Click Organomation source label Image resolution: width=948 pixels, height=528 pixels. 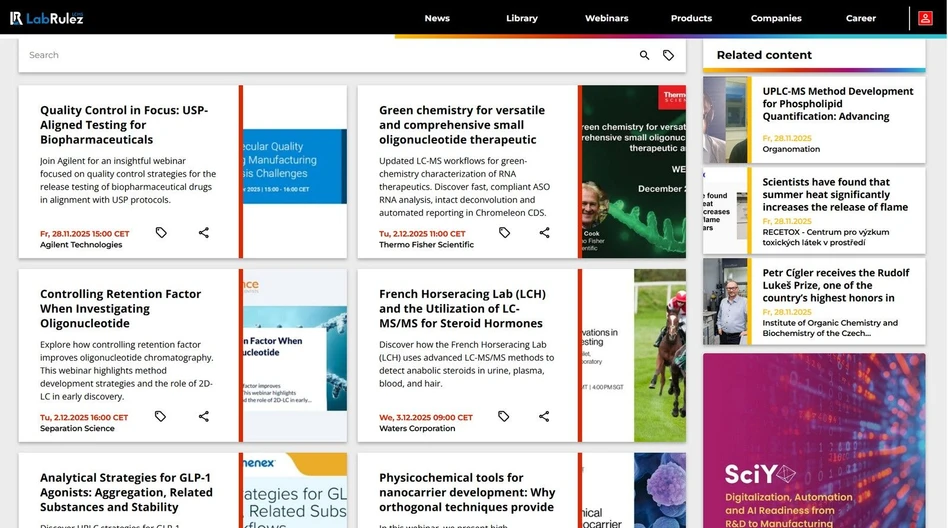click(x=791, y=149)
